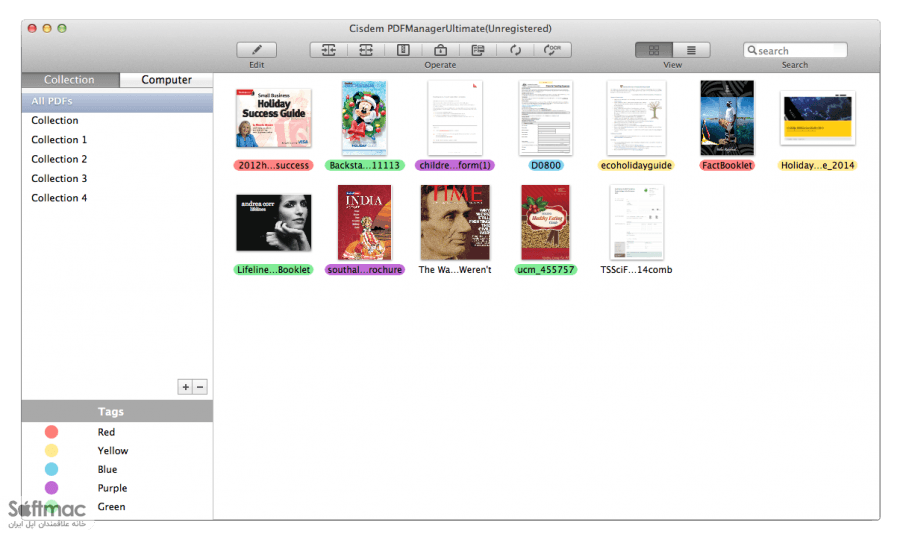Add a new collection with plus button
This screenshot has height=540, width=900.
click(185, 387)
